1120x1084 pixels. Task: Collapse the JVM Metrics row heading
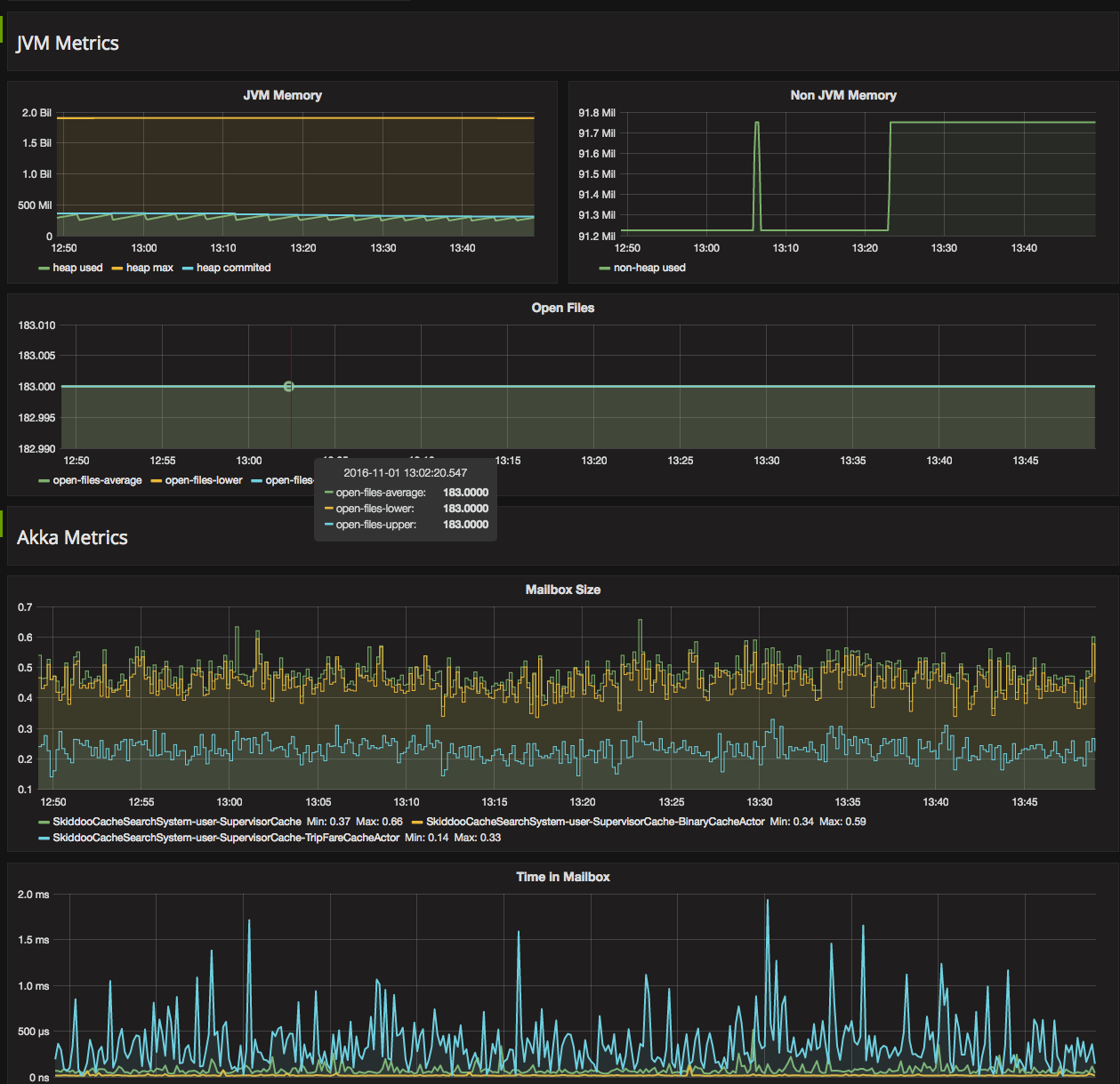(68, 43)
